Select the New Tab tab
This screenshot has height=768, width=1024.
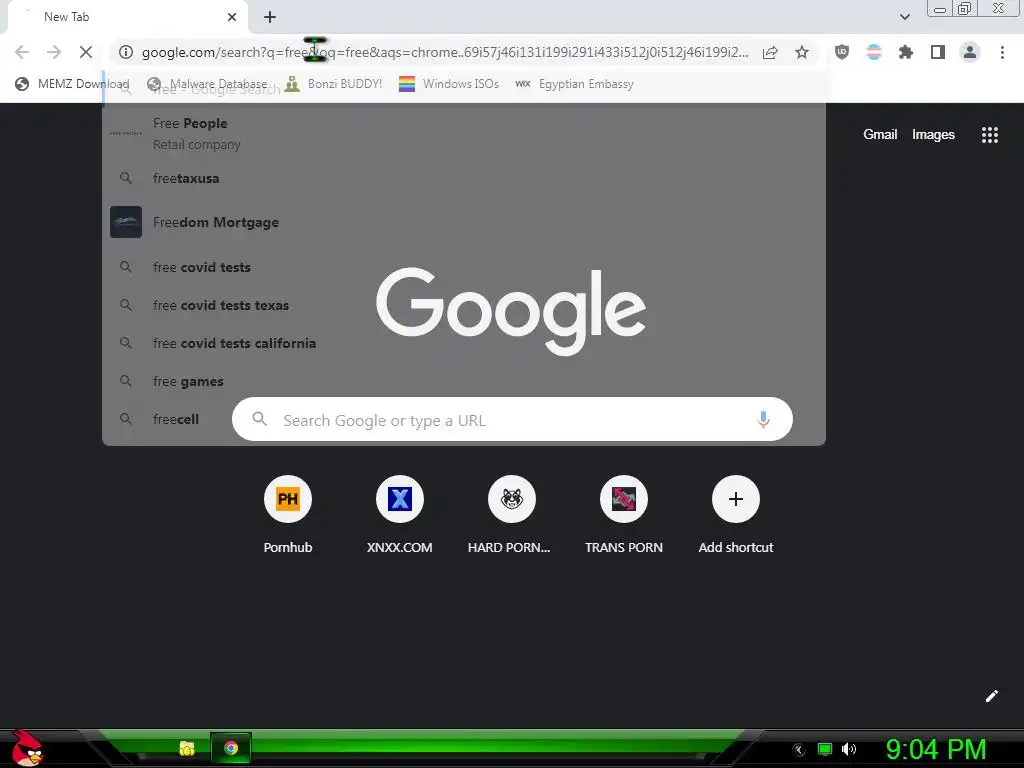tap(127, 17)
